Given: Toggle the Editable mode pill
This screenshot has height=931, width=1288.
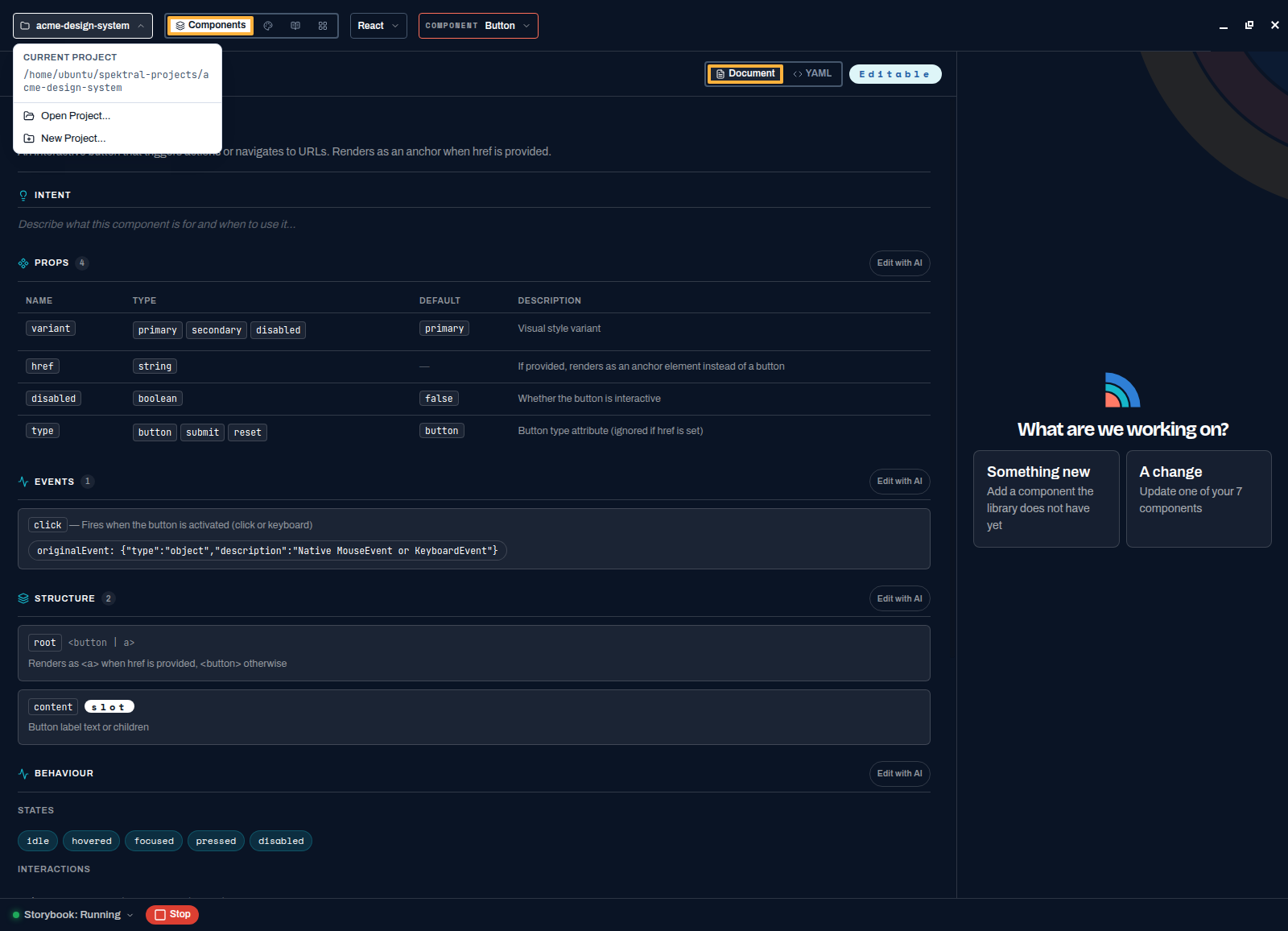Looking at the screenshot, I should pos(895,74).
